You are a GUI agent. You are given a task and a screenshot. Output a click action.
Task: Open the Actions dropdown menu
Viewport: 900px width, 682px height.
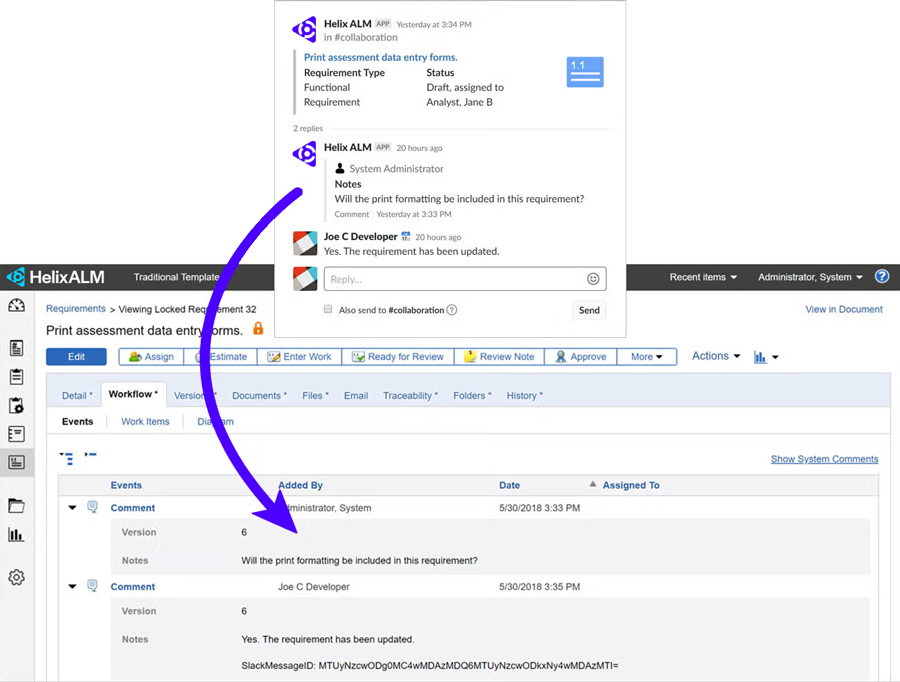click(x=714, y=356)
